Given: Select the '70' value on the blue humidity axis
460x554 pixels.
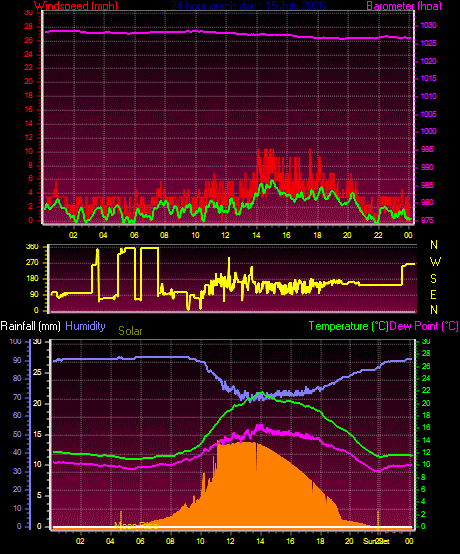Looking at the screenshot, I should pos(17,397).
